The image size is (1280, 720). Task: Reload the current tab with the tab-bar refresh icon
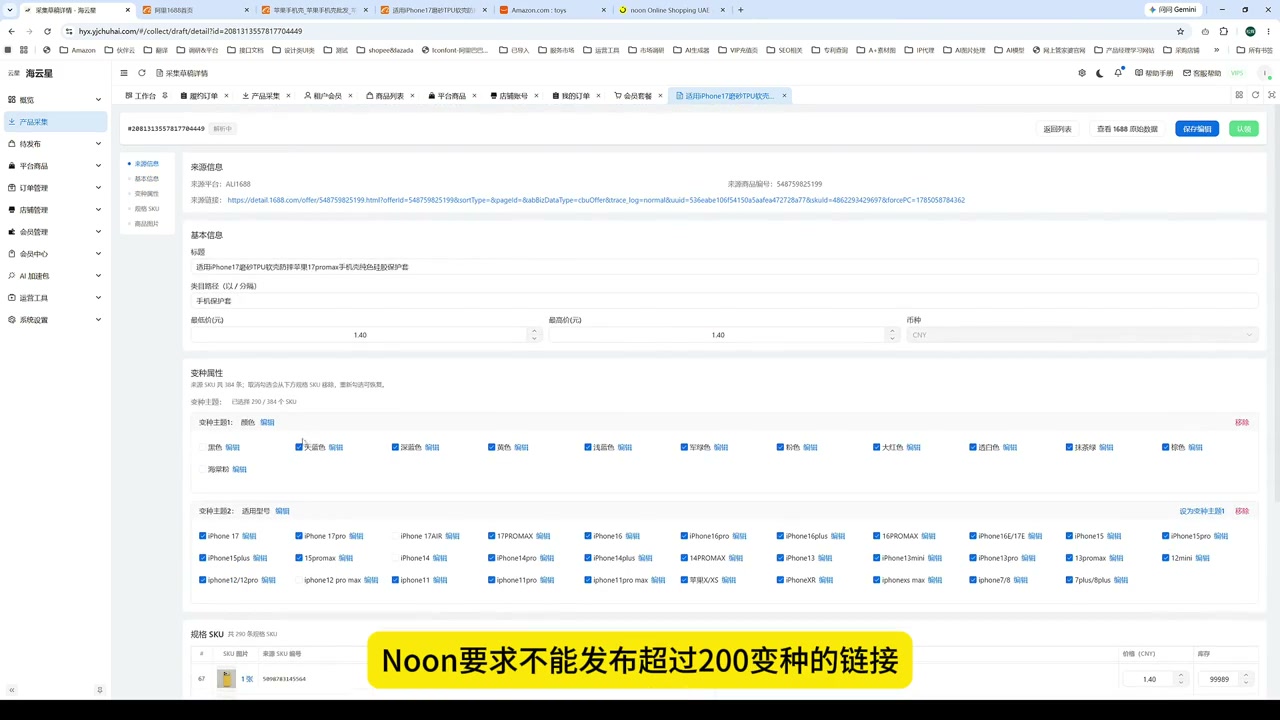(x=1255, y=95)
